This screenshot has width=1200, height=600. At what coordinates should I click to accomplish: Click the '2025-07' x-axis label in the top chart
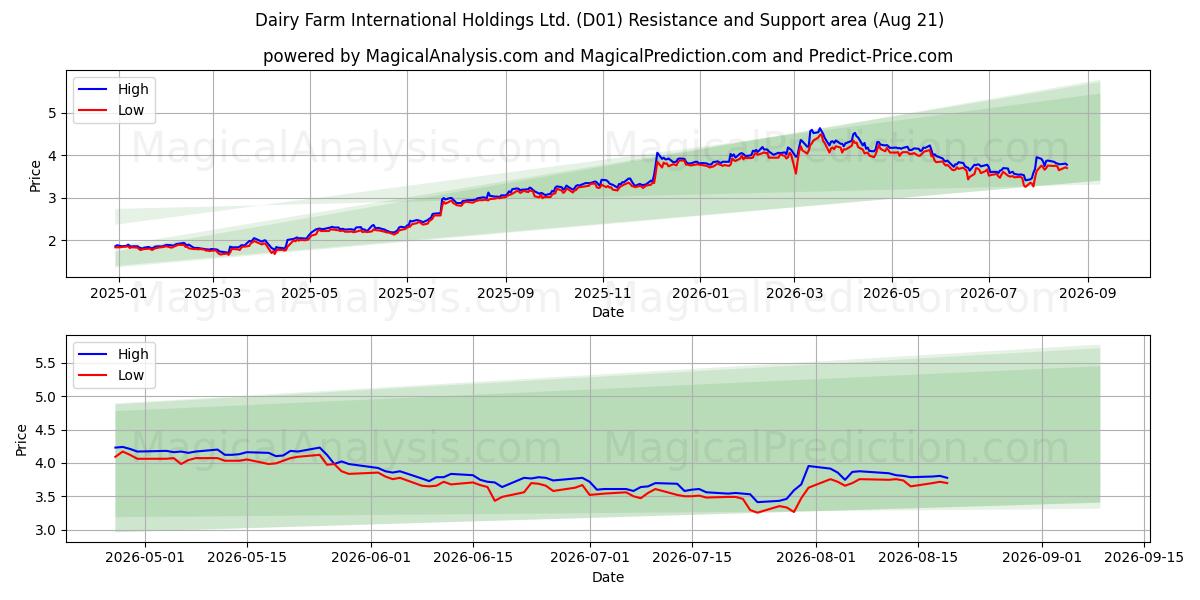(407, 294)
